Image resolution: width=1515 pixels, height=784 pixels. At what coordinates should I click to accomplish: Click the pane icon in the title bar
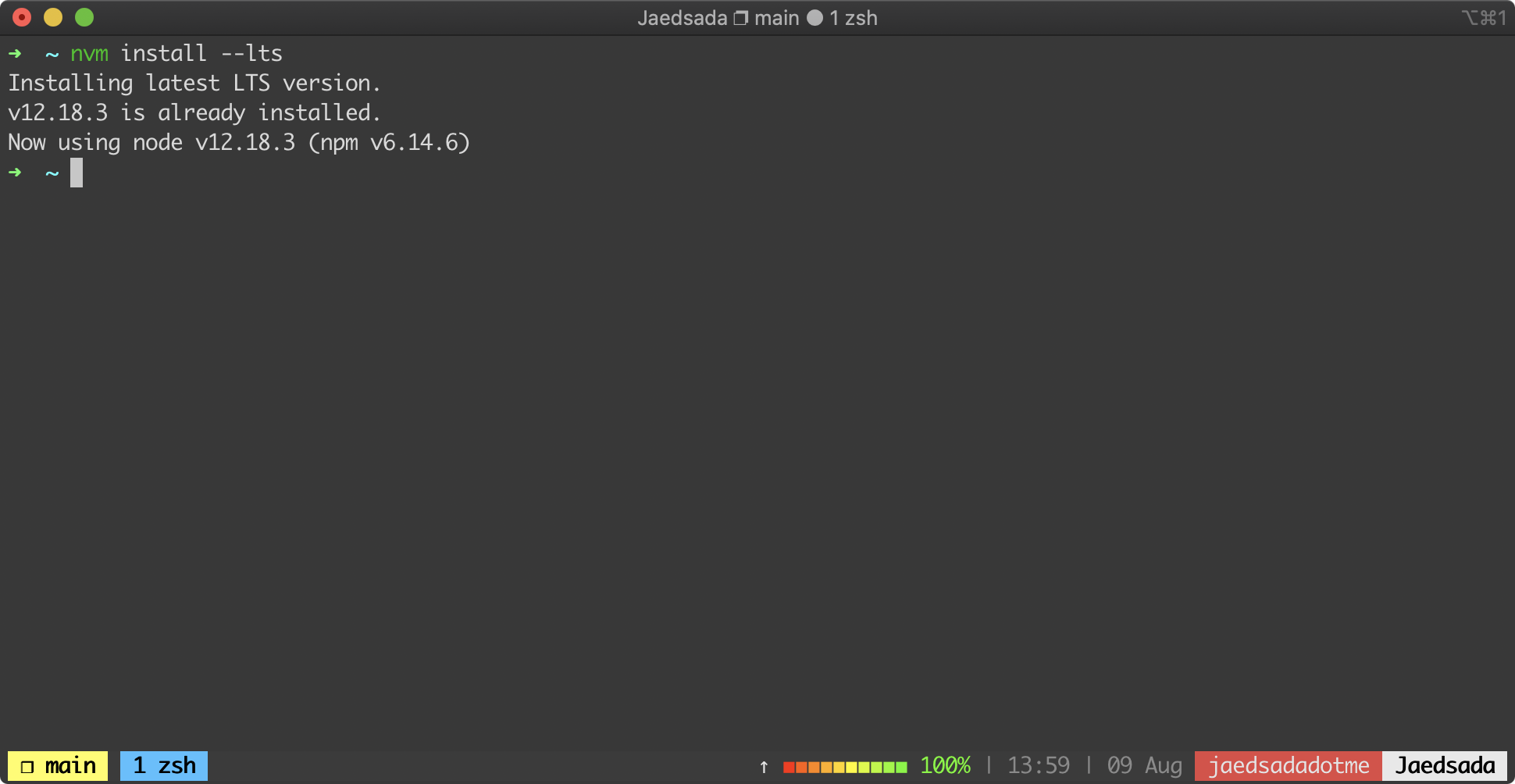(740, 18)
